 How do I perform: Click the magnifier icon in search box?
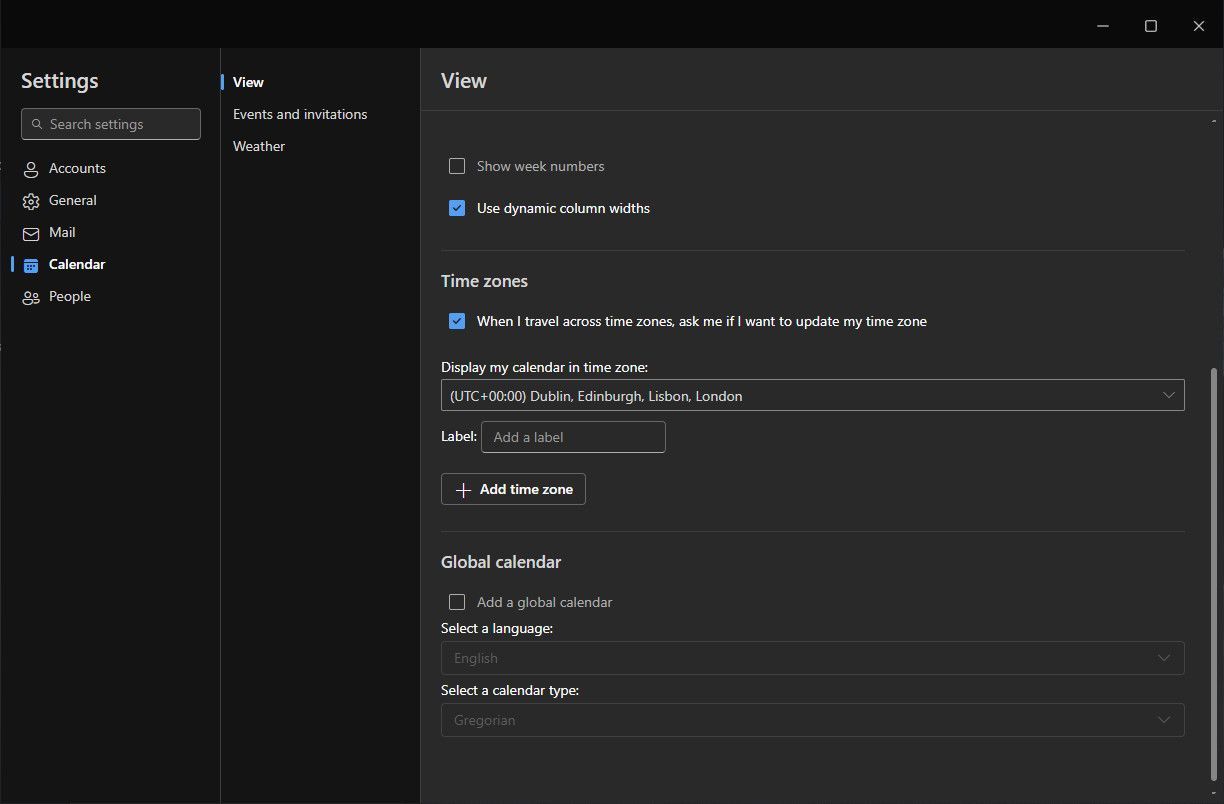pos(37,124)
